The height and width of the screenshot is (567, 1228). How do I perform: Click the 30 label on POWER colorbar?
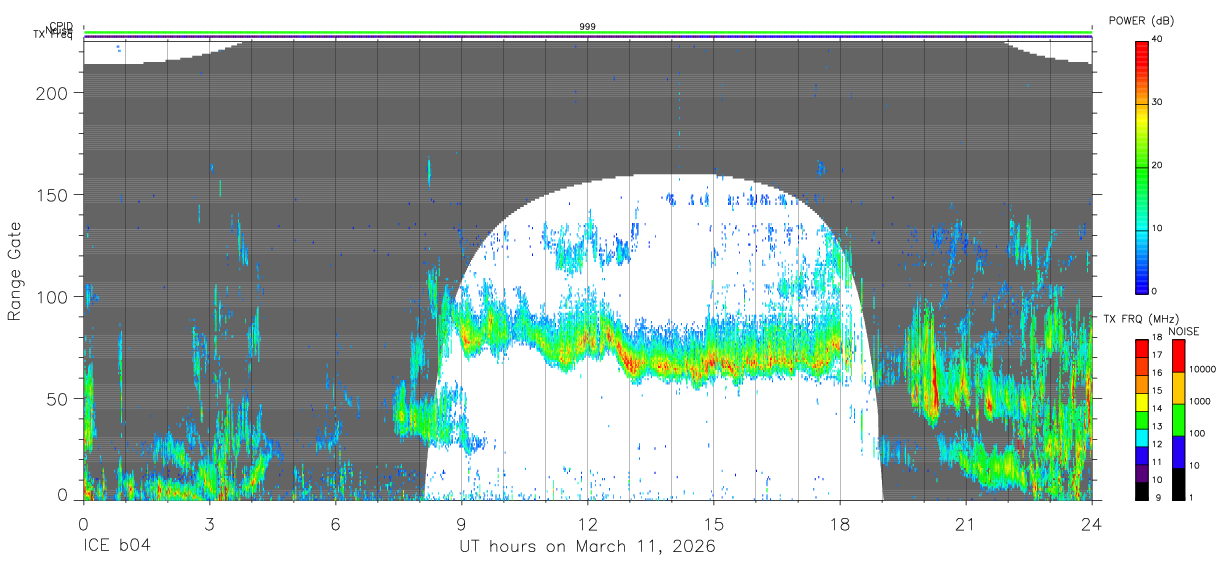pos(1158,102)
